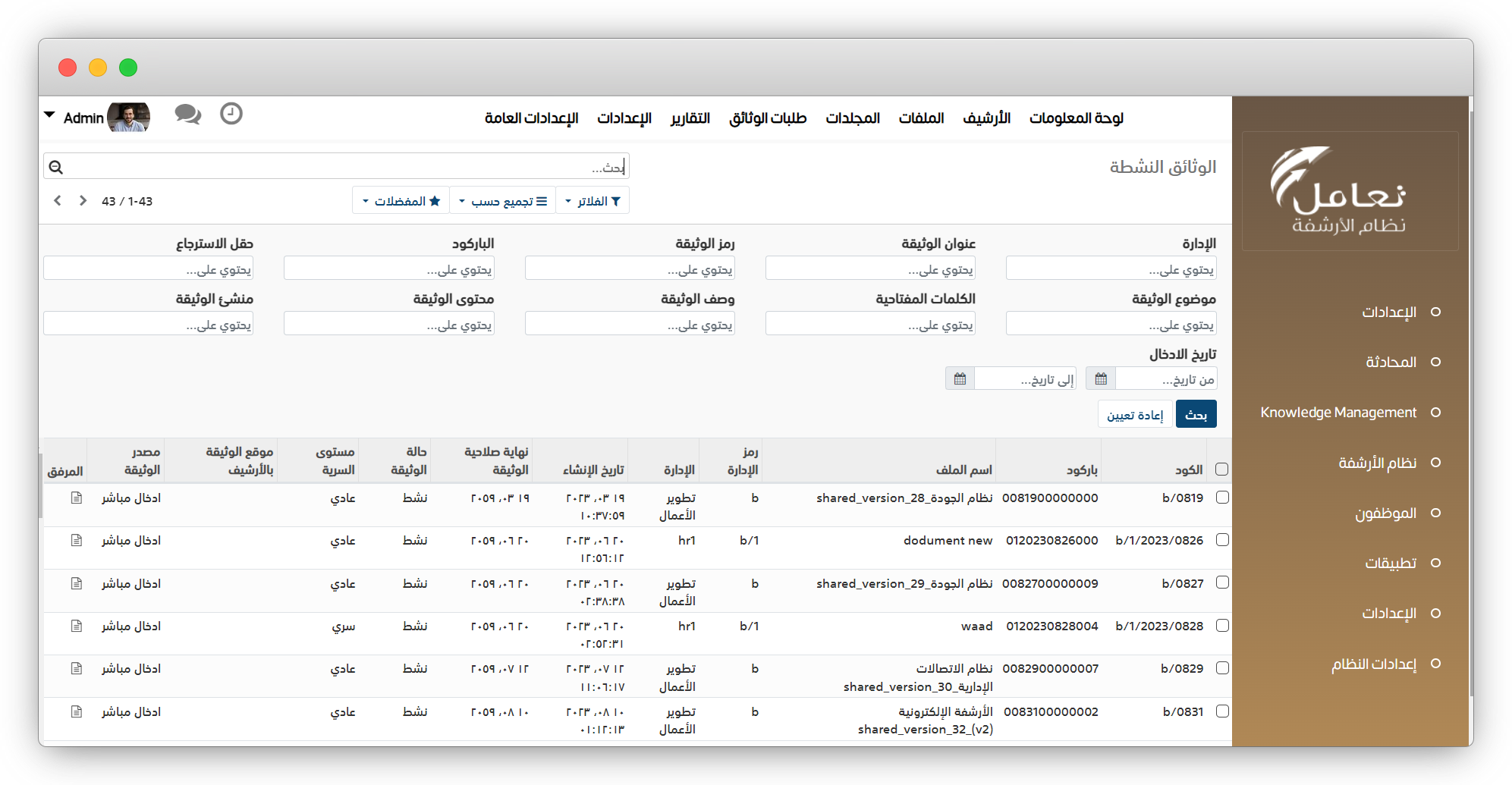Screen dimensions: 1512x785
Task: Go to previous page arrow
Action: point(58,201)
